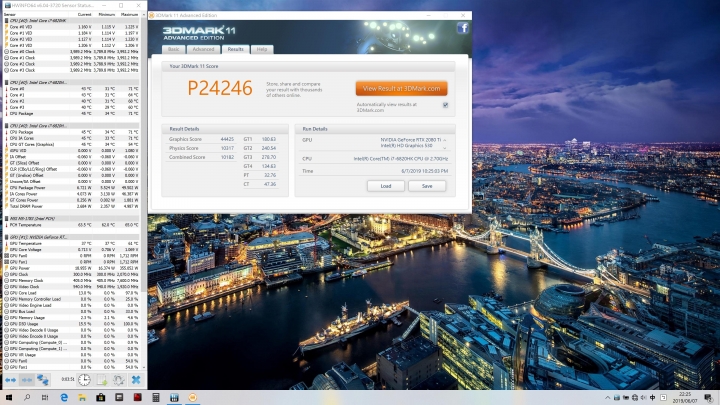The image size is (720, 405).
Task: Open HWiNFO remote network sensors icon
Action: click(43, 380)
